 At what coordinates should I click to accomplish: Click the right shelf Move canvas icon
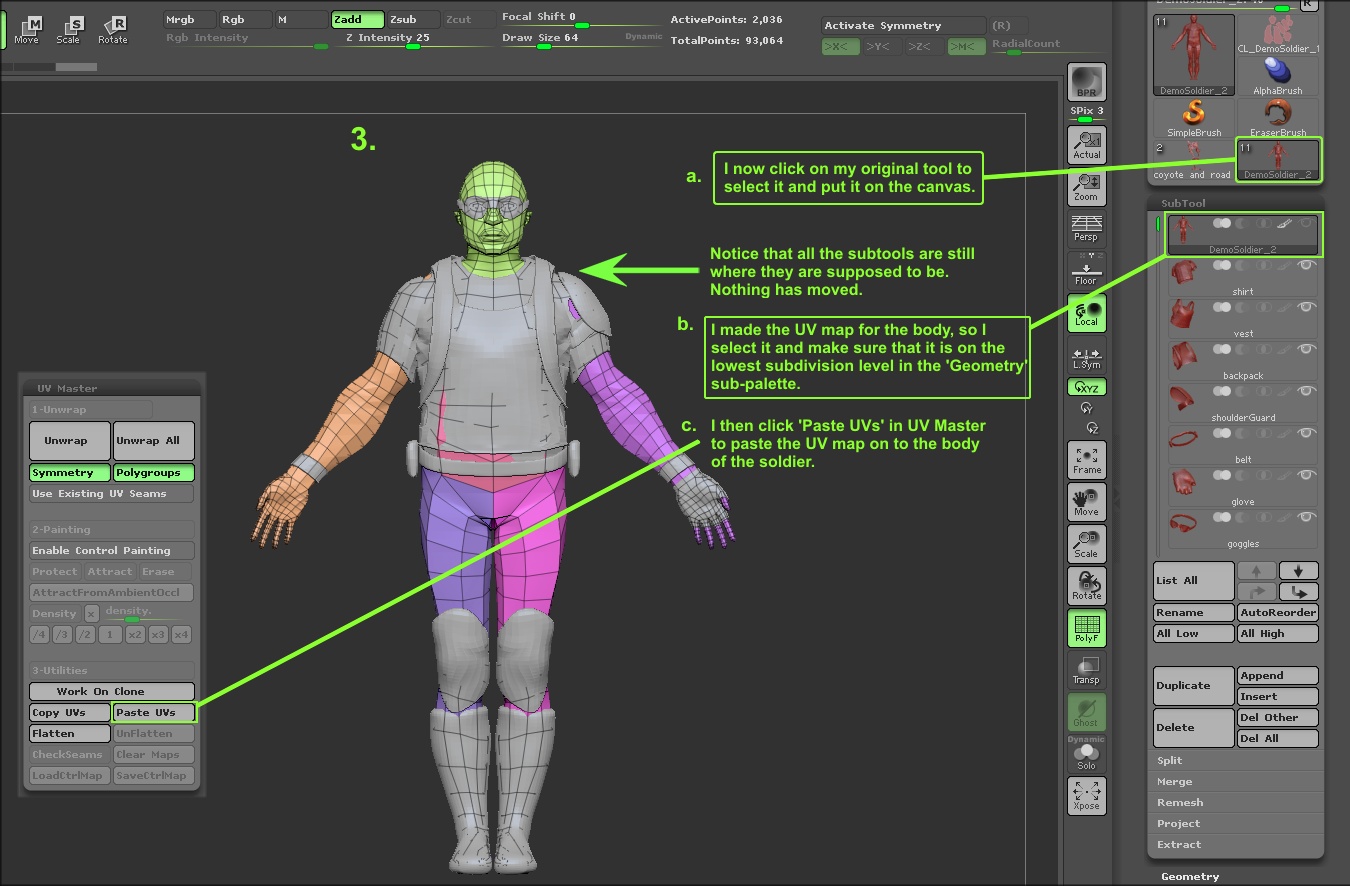tap(1086, 502)
